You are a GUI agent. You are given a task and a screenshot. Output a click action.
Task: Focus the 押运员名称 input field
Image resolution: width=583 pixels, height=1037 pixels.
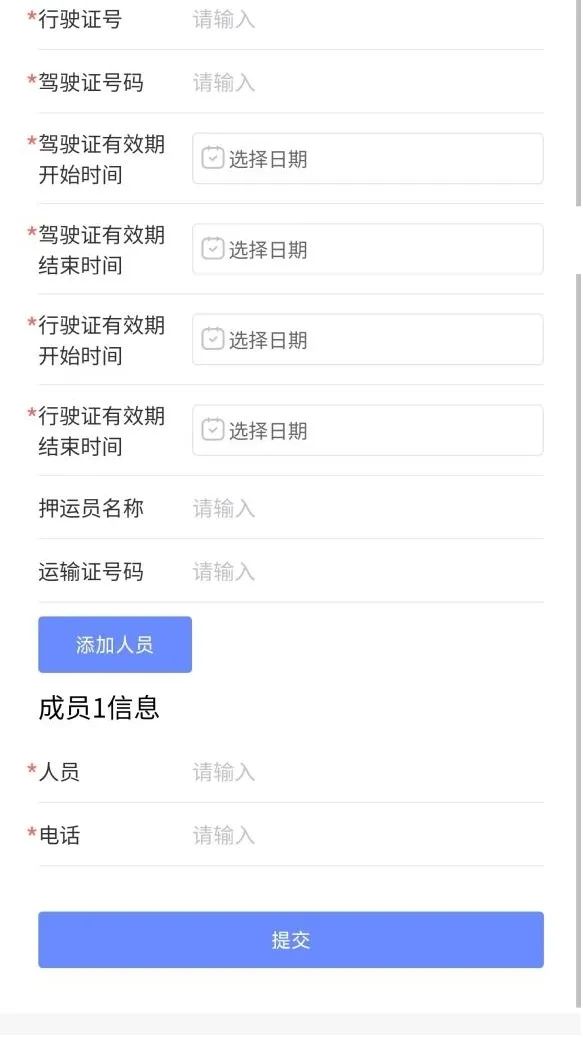click(x=368, y=509)
